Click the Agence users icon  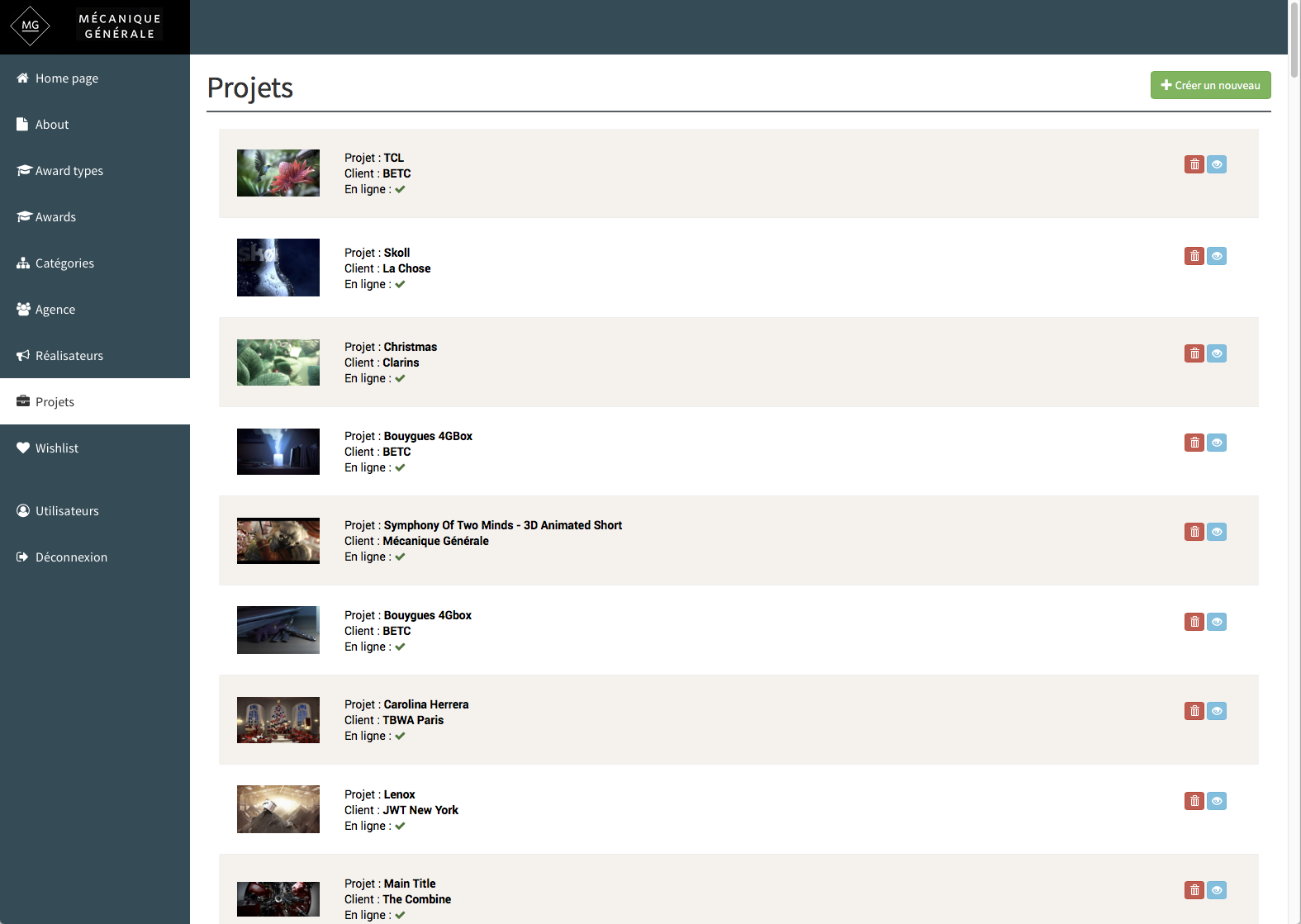23,309
